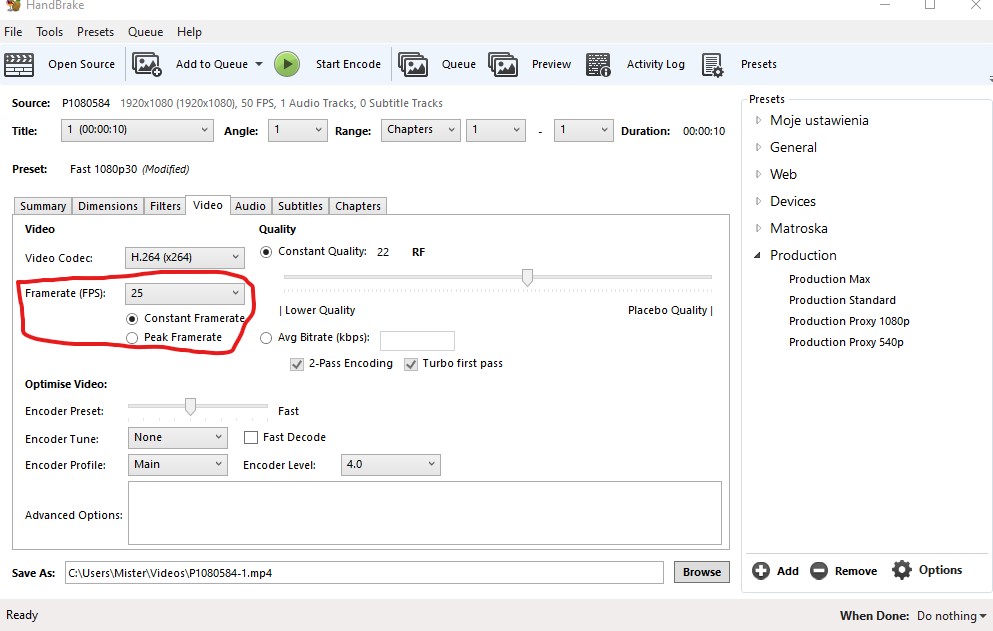Image resolution: width=993 pixels, height=631 pixels.
Task: Open the Presets menu
Action: coord(96,32)
